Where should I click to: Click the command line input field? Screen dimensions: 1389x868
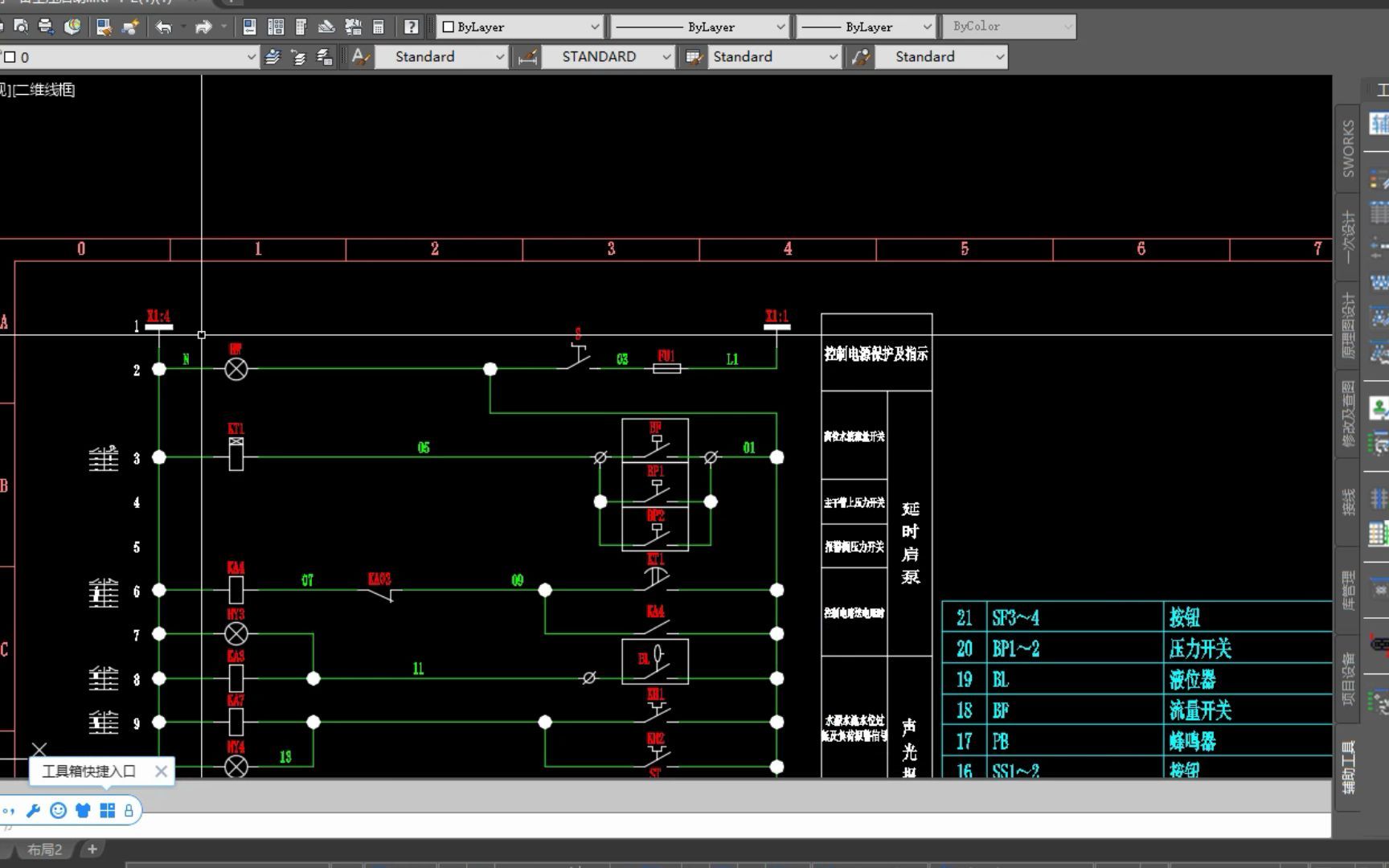pos(666,825)
